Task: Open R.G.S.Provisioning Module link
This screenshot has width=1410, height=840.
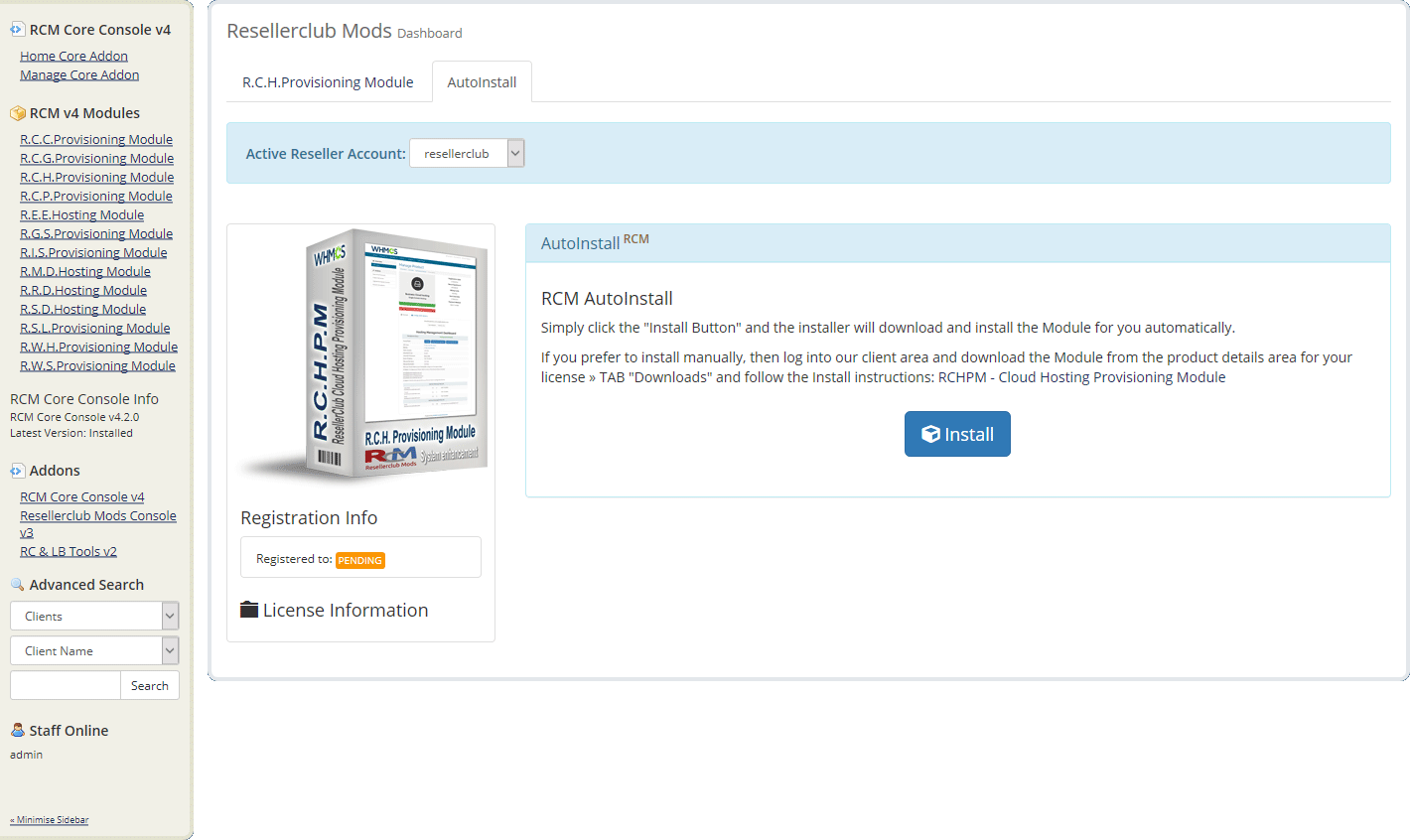Action: coord(96,233)
